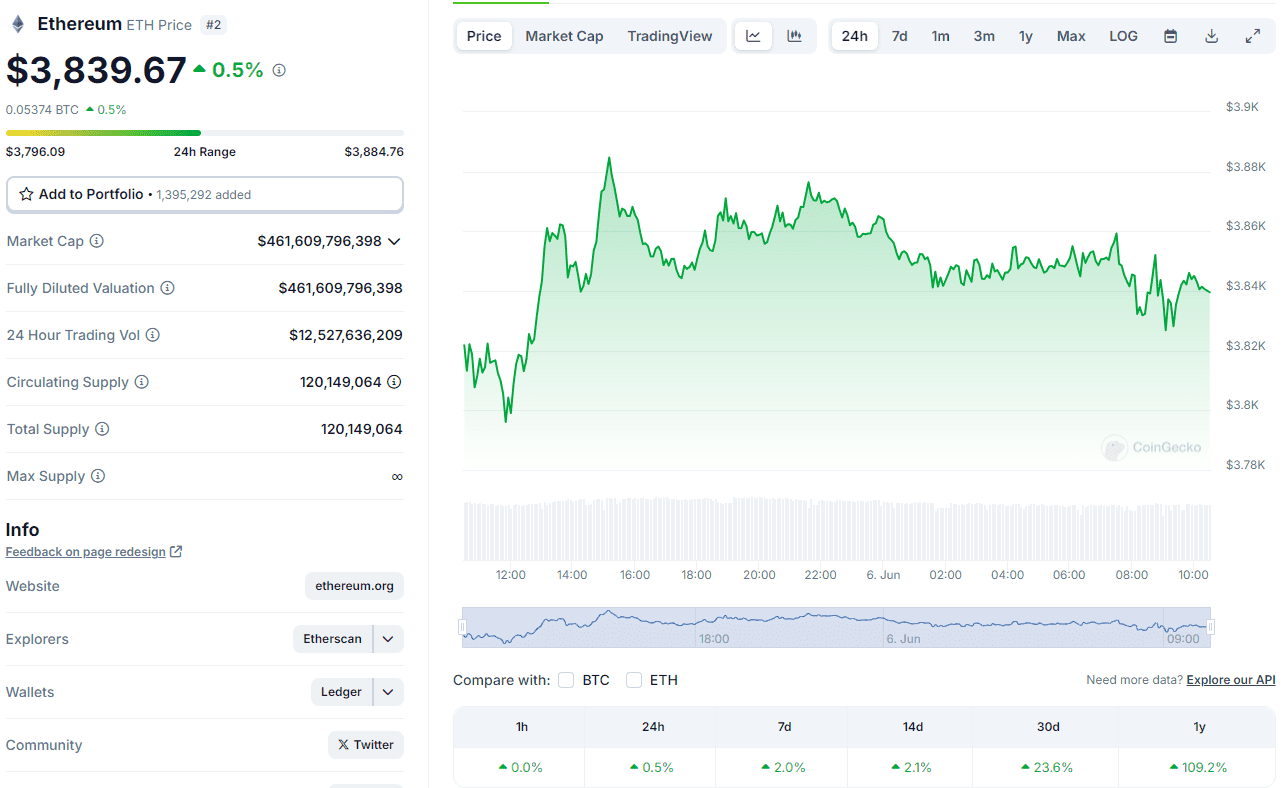Click the right handle of the chart range navigator
1285x788 pixels.
[1211, 627]
